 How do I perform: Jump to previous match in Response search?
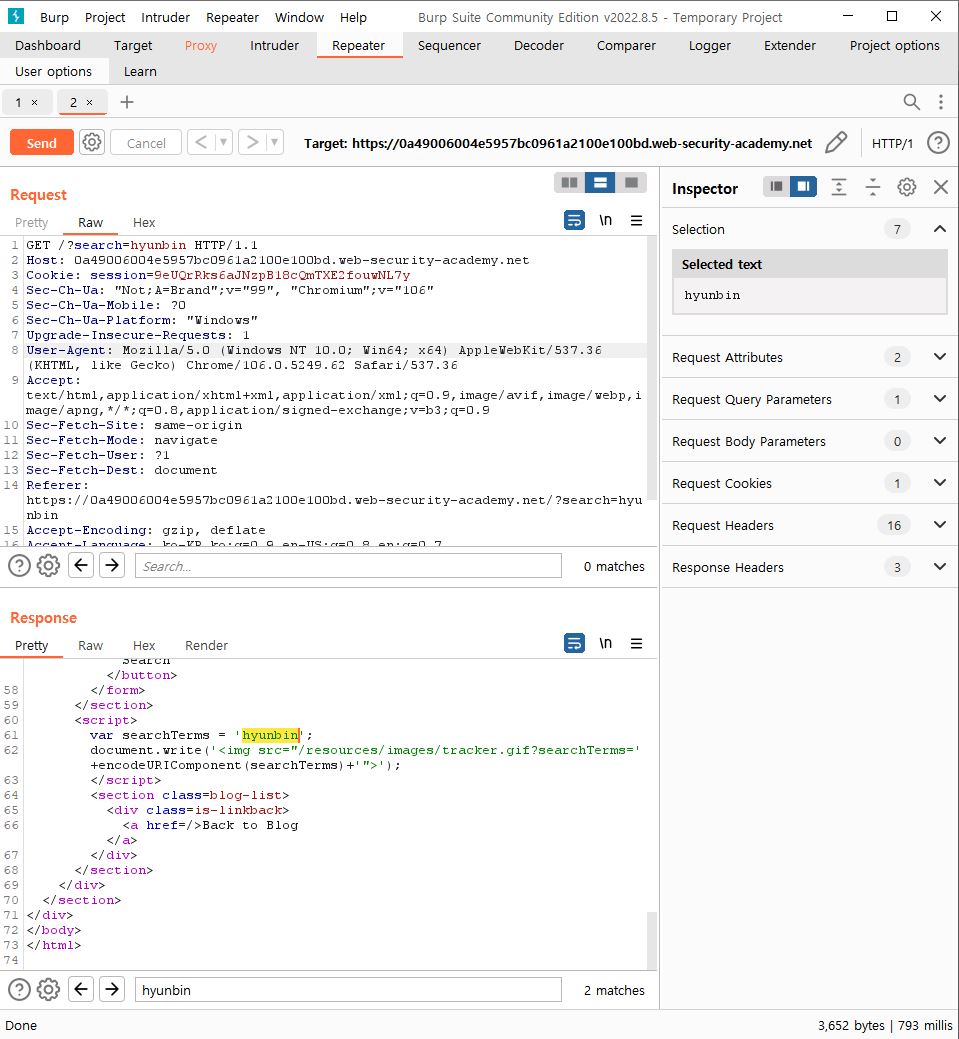(81, 989)
